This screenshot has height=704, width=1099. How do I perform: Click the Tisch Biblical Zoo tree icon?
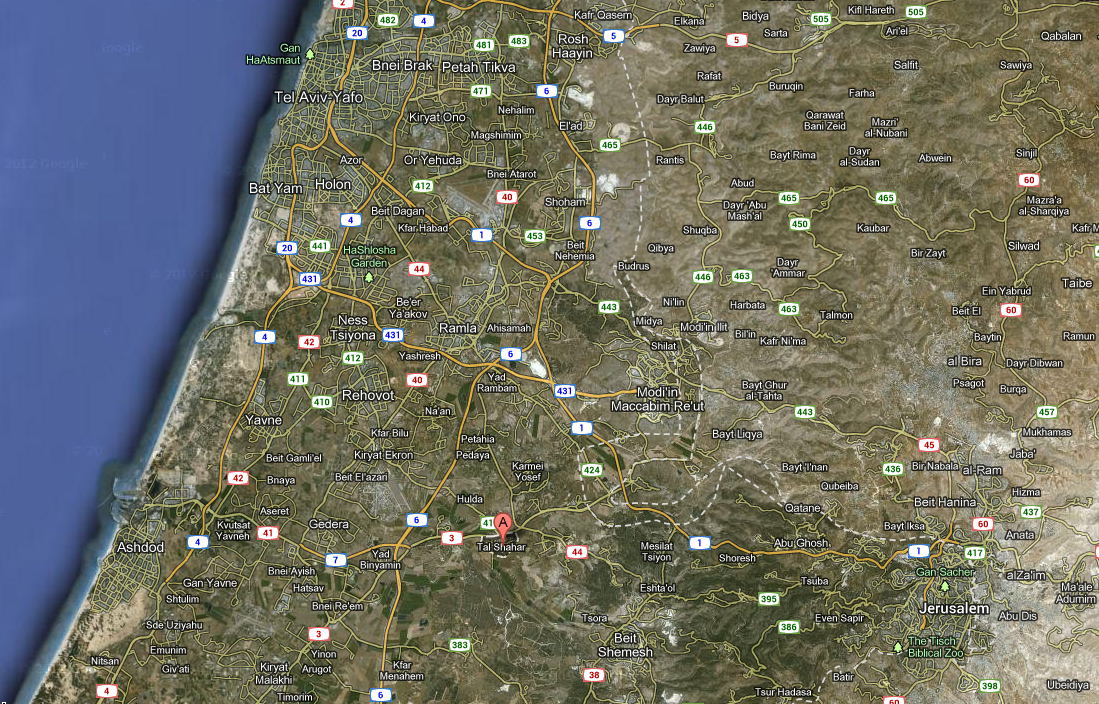click(x=897, y=647)
